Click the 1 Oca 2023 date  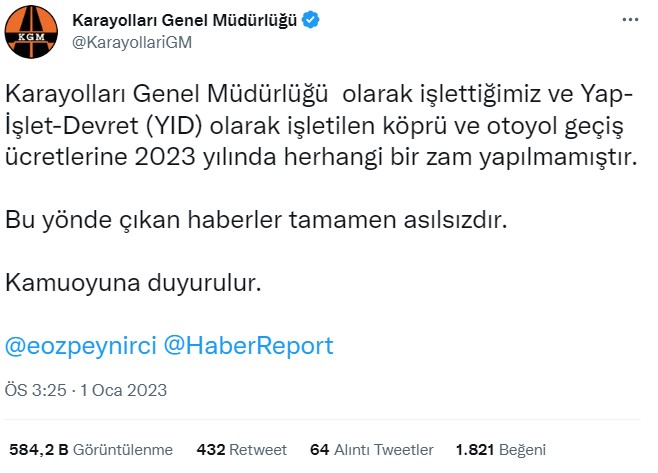coord(127,390)
